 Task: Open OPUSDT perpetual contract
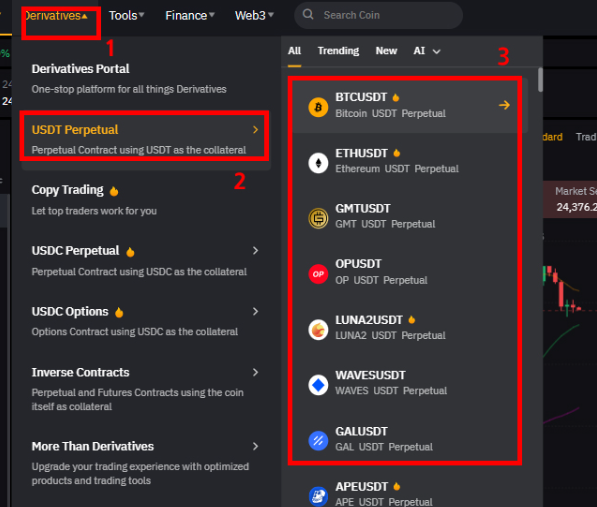[x=410, y=272]
